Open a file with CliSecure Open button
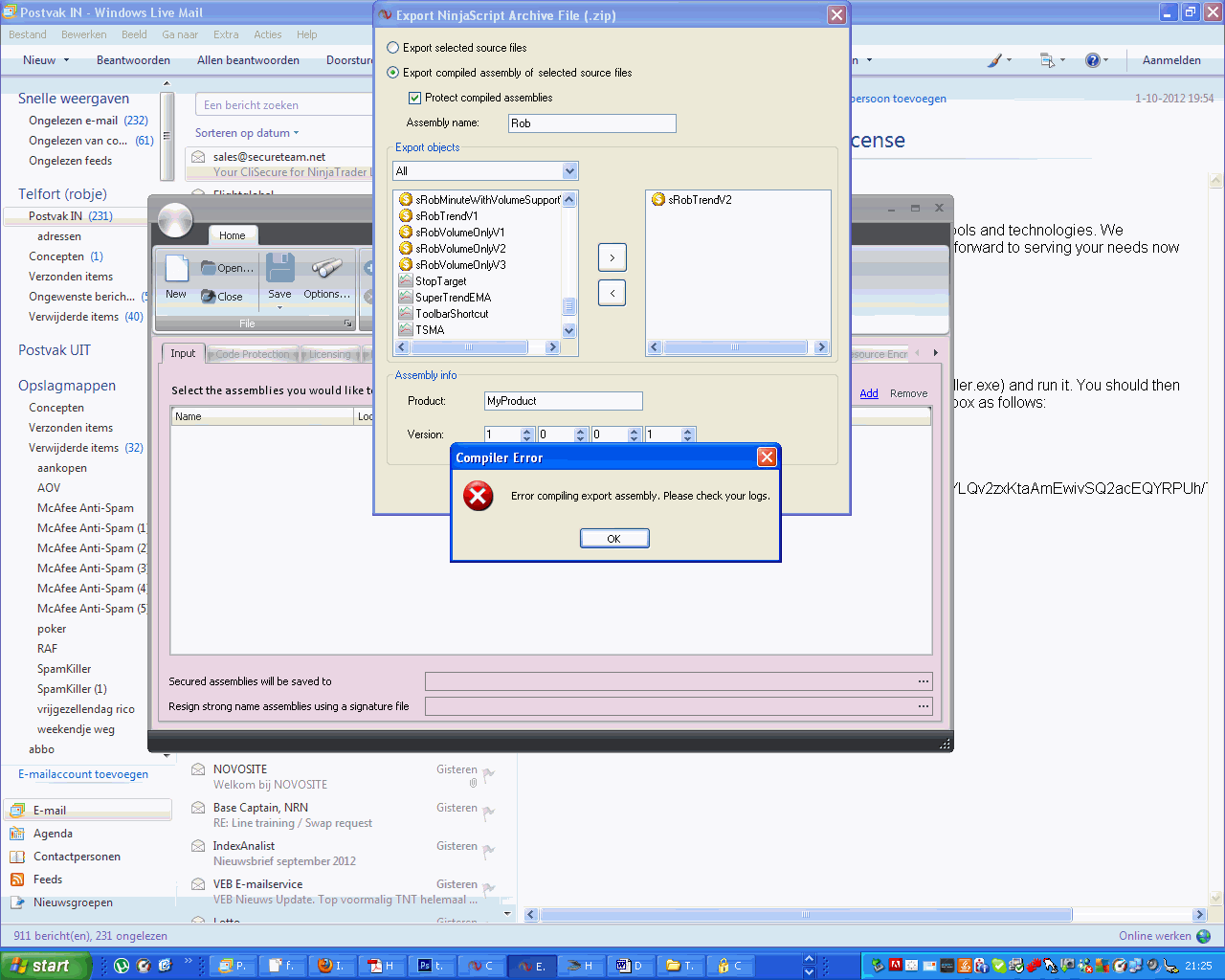The image size is (1225, 980). pyautogui.click(x=228, y=268)
